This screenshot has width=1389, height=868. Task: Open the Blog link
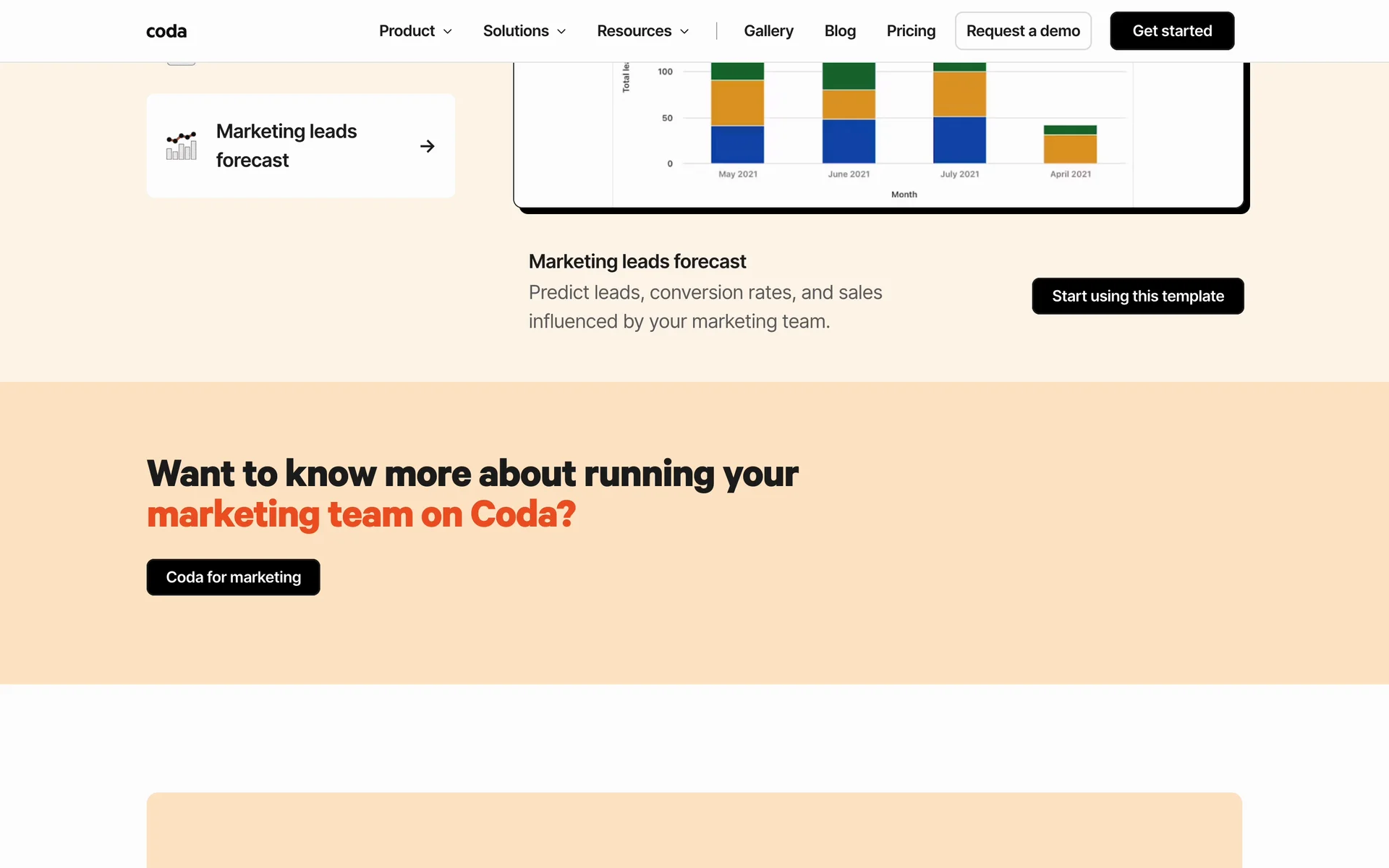click(840, 31)
